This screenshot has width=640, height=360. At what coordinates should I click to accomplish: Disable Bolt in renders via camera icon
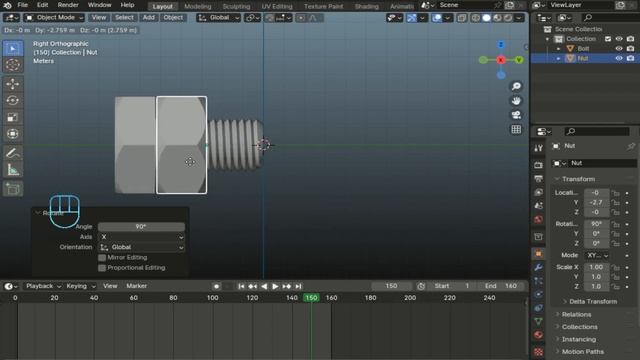[630, 49]
